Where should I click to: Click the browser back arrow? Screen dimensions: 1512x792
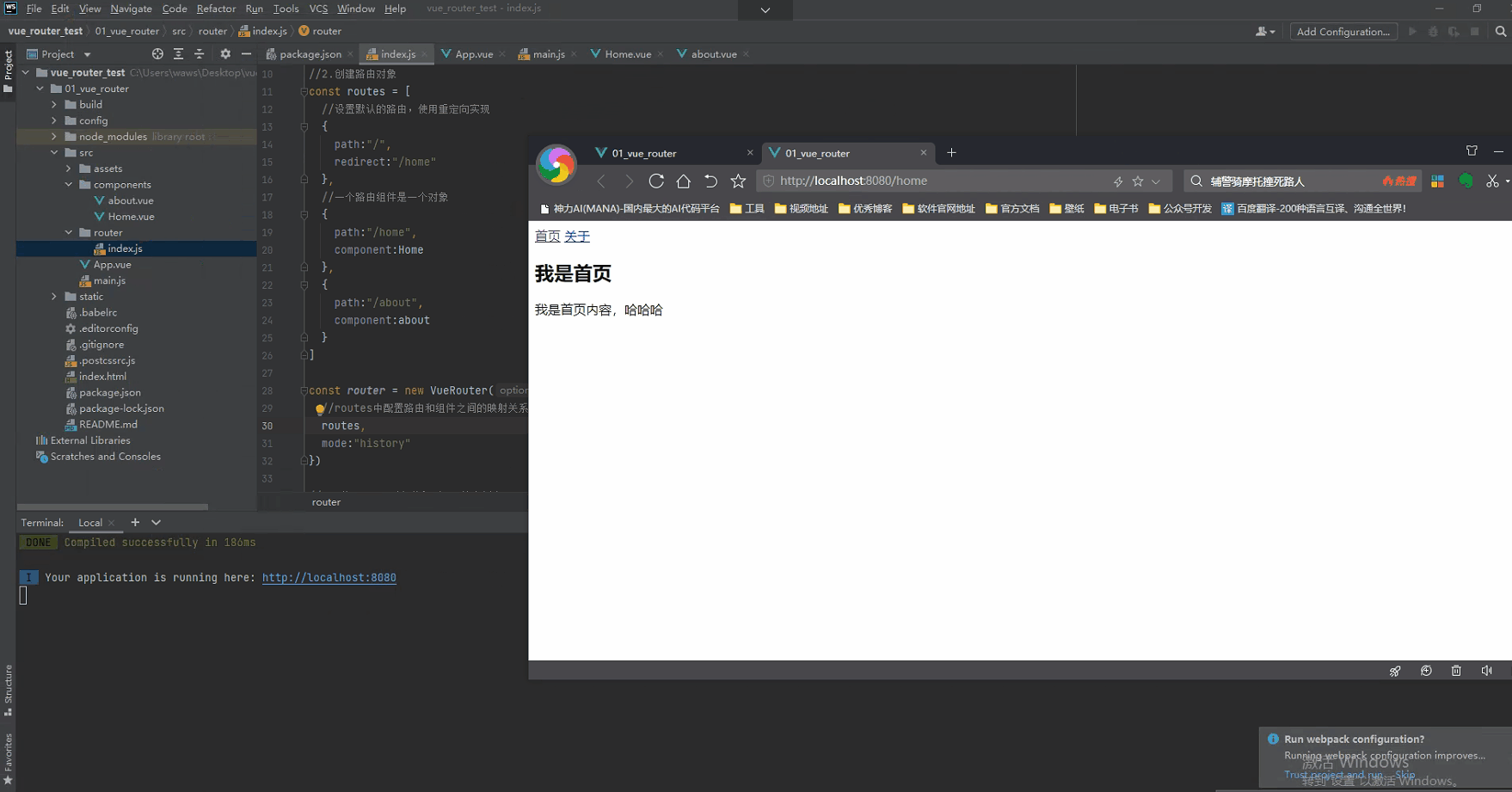(x=601, y=181)
